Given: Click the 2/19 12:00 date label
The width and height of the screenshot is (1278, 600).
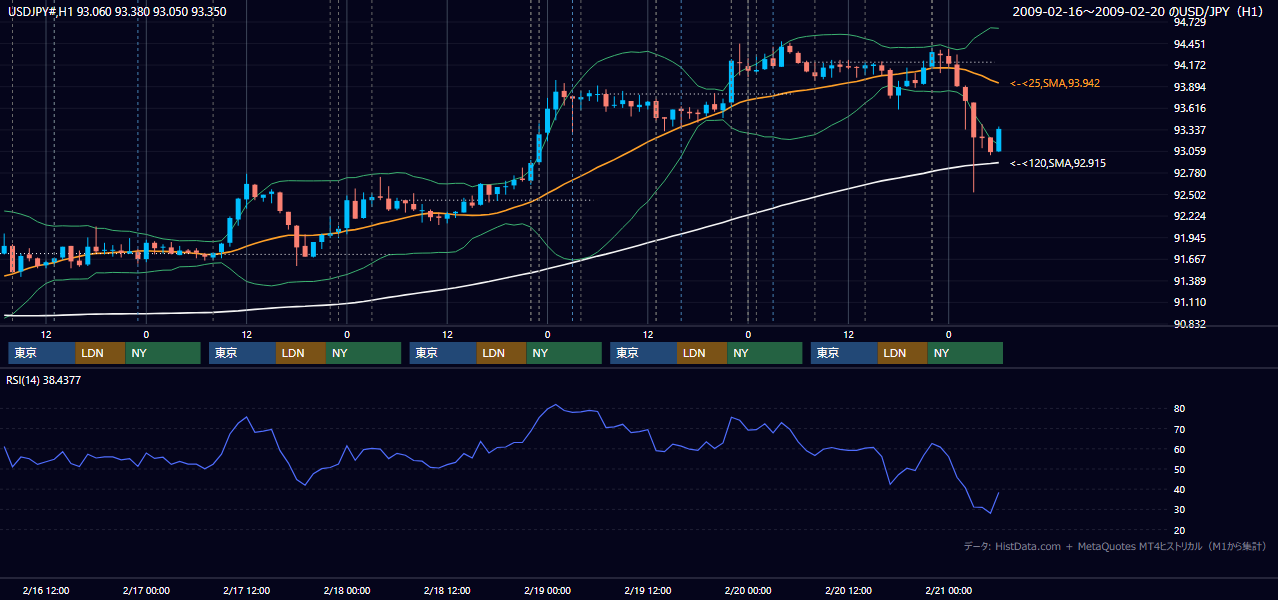Looking at the screenshot, I should 647,590.
